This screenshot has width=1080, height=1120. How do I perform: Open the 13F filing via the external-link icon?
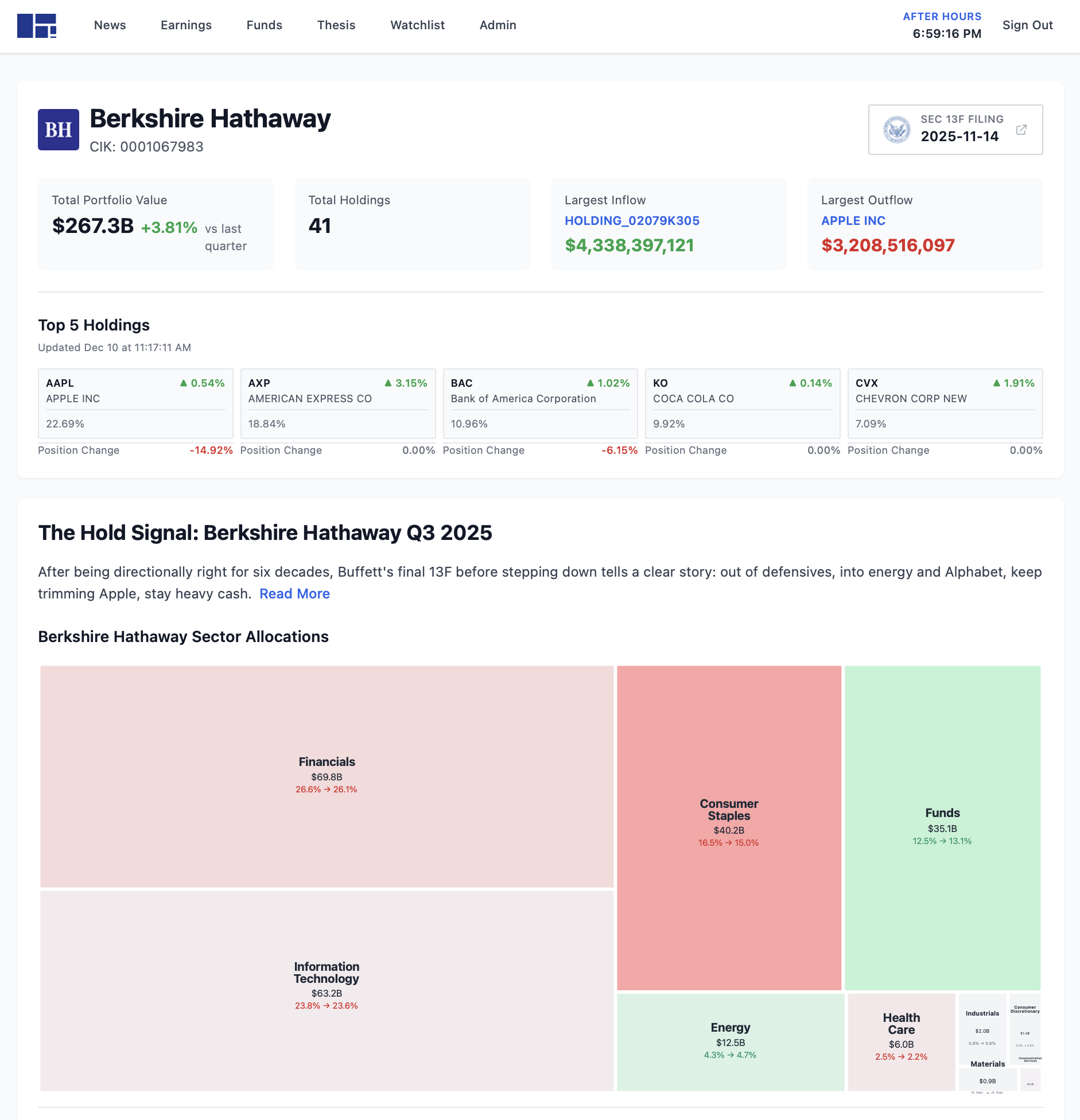tap(1021, 130)
